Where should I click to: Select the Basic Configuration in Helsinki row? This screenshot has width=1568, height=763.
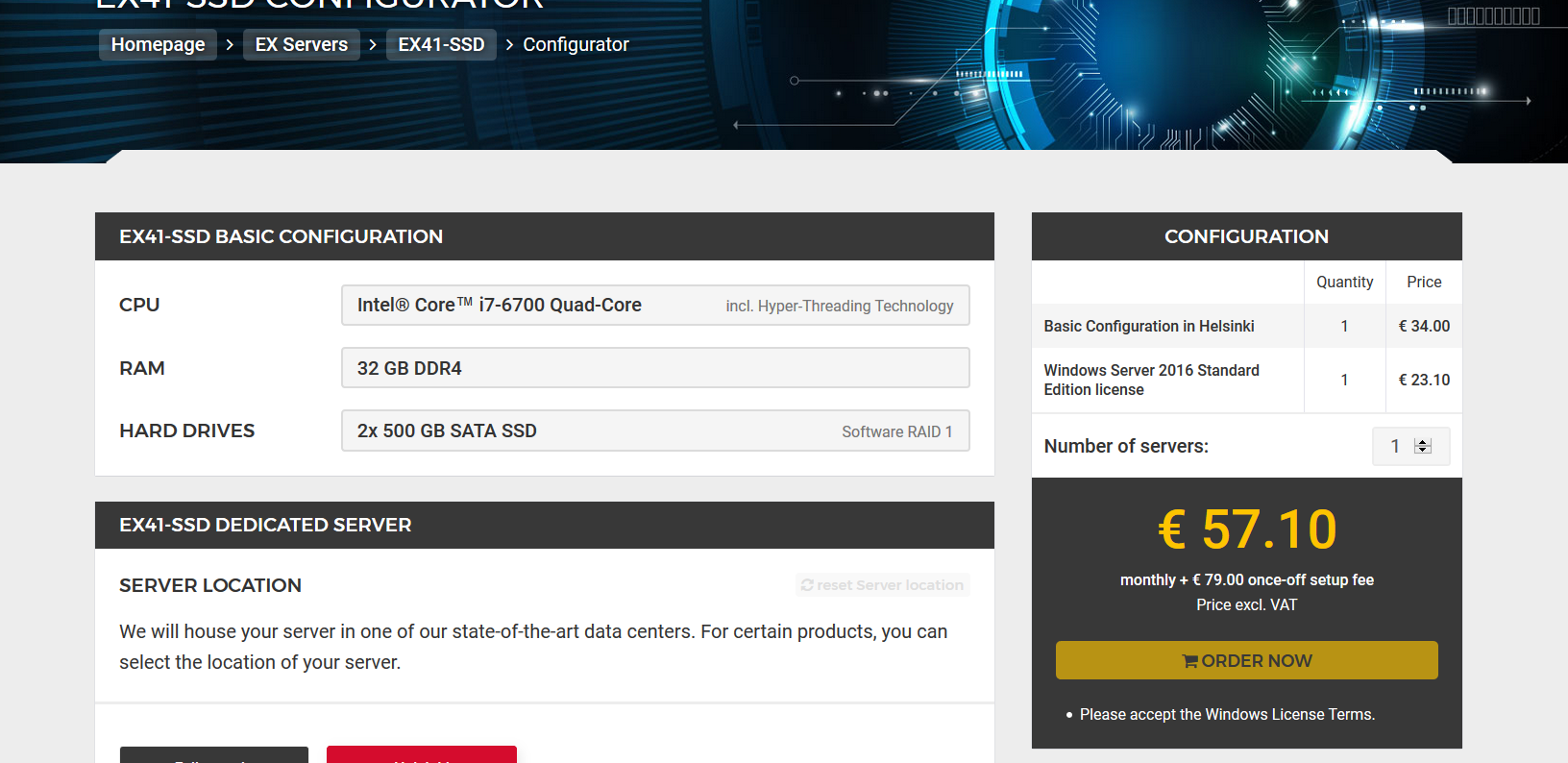point(1246,326)
